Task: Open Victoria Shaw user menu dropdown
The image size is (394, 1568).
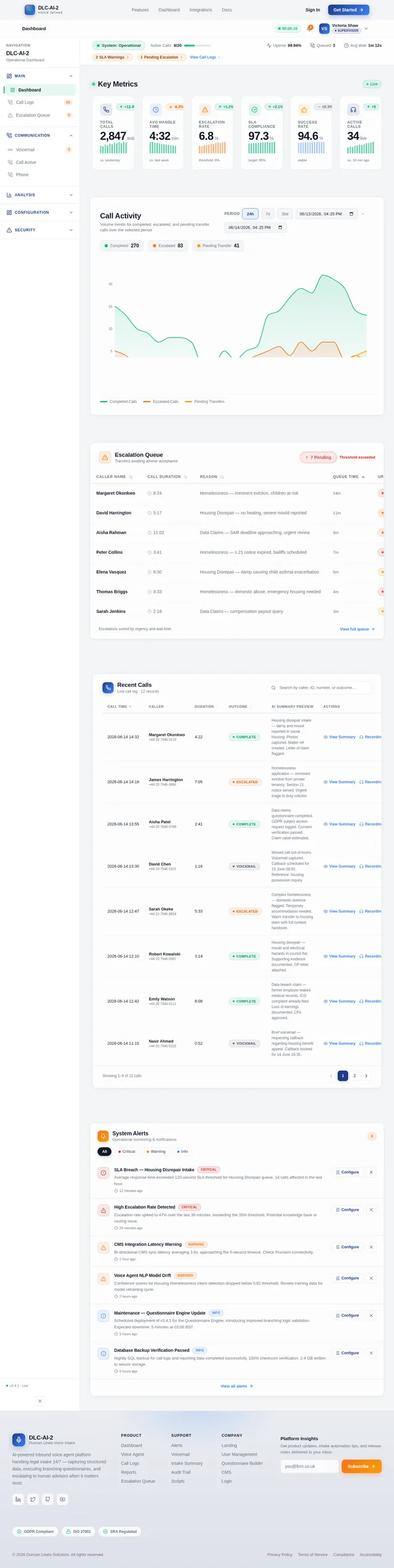Action: point(366,28)
